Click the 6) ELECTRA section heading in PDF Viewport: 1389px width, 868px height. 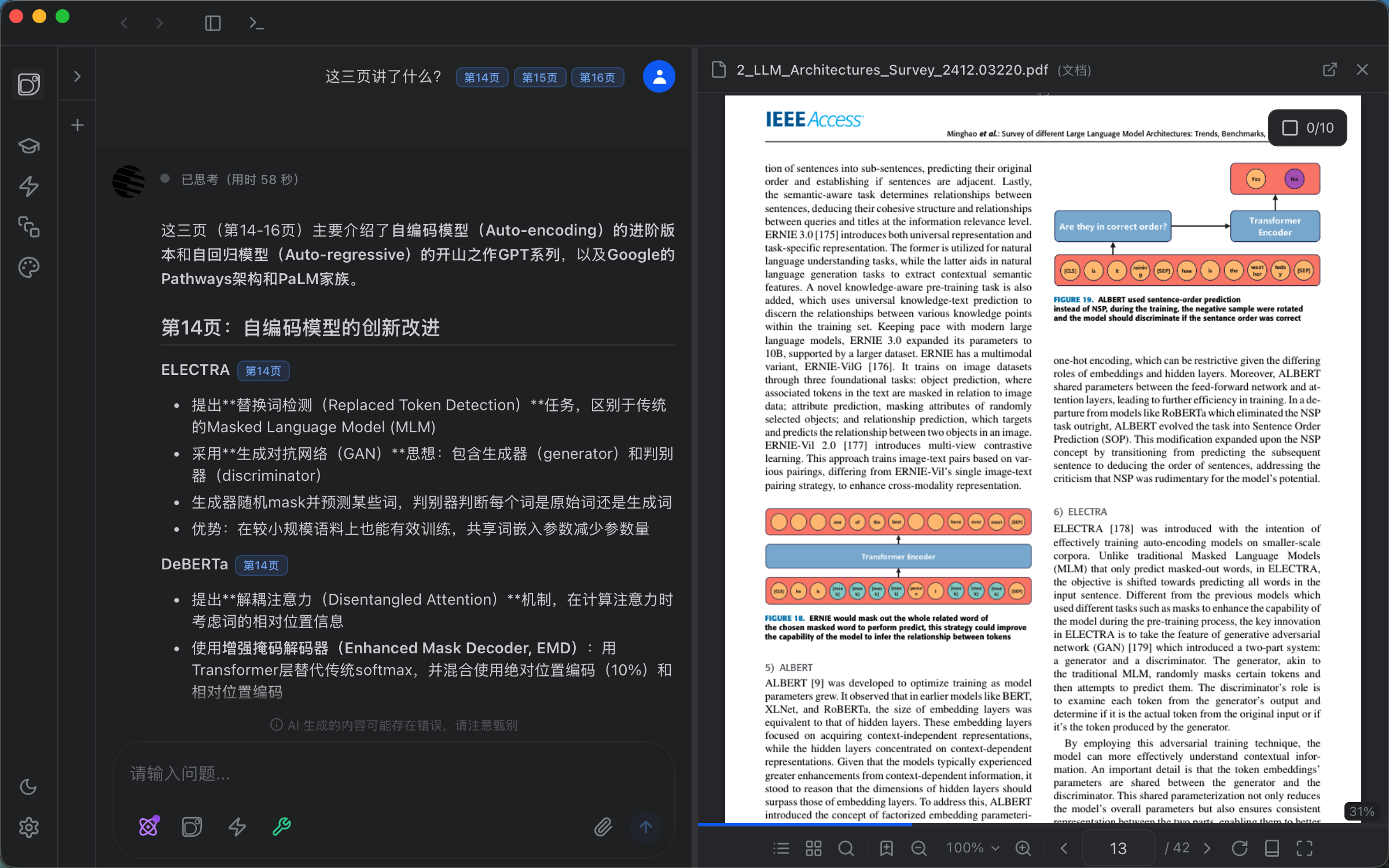(x=1080, y=512)
